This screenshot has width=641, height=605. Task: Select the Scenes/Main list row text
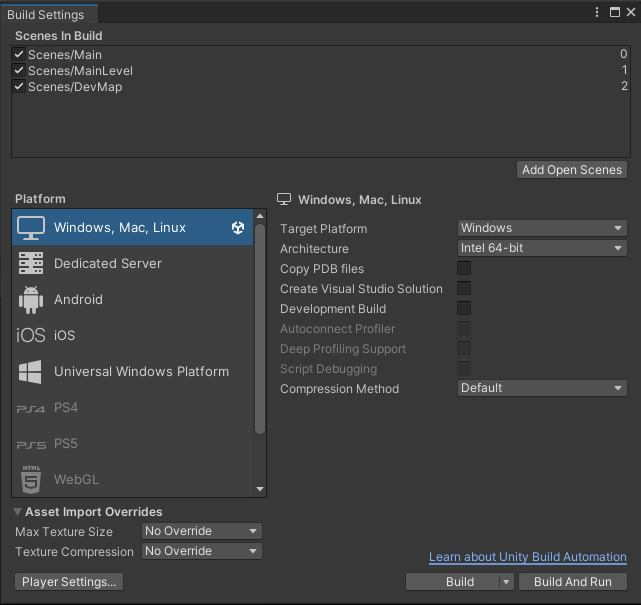point(65,55)
